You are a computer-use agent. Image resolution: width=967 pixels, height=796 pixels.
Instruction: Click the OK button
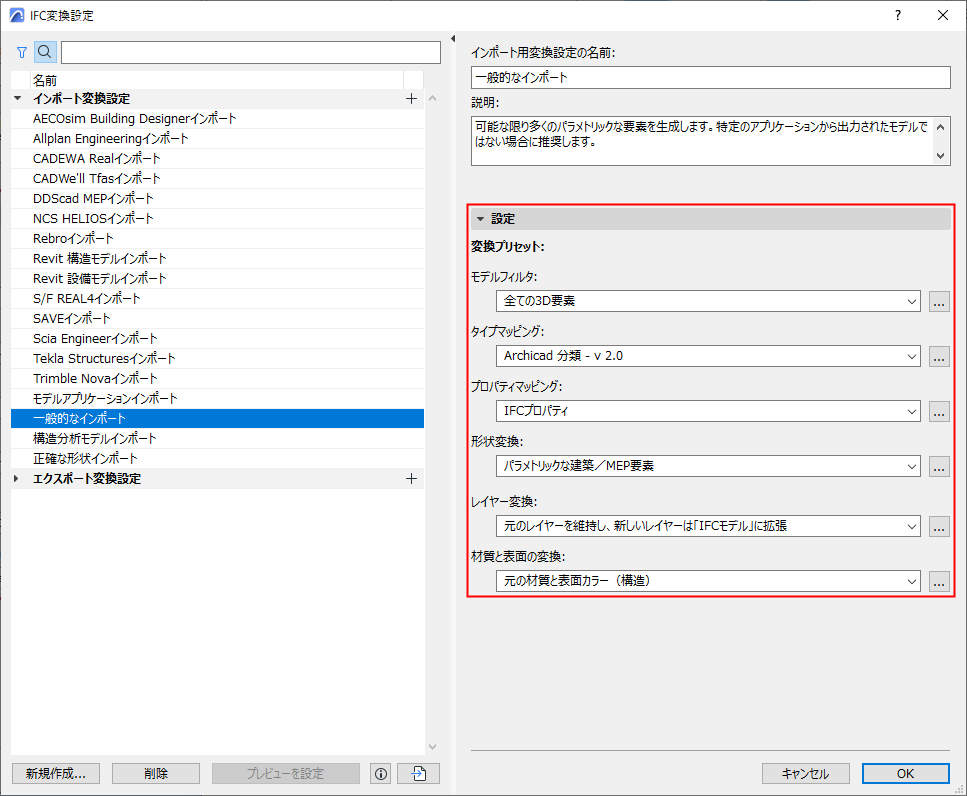[905, 773]
